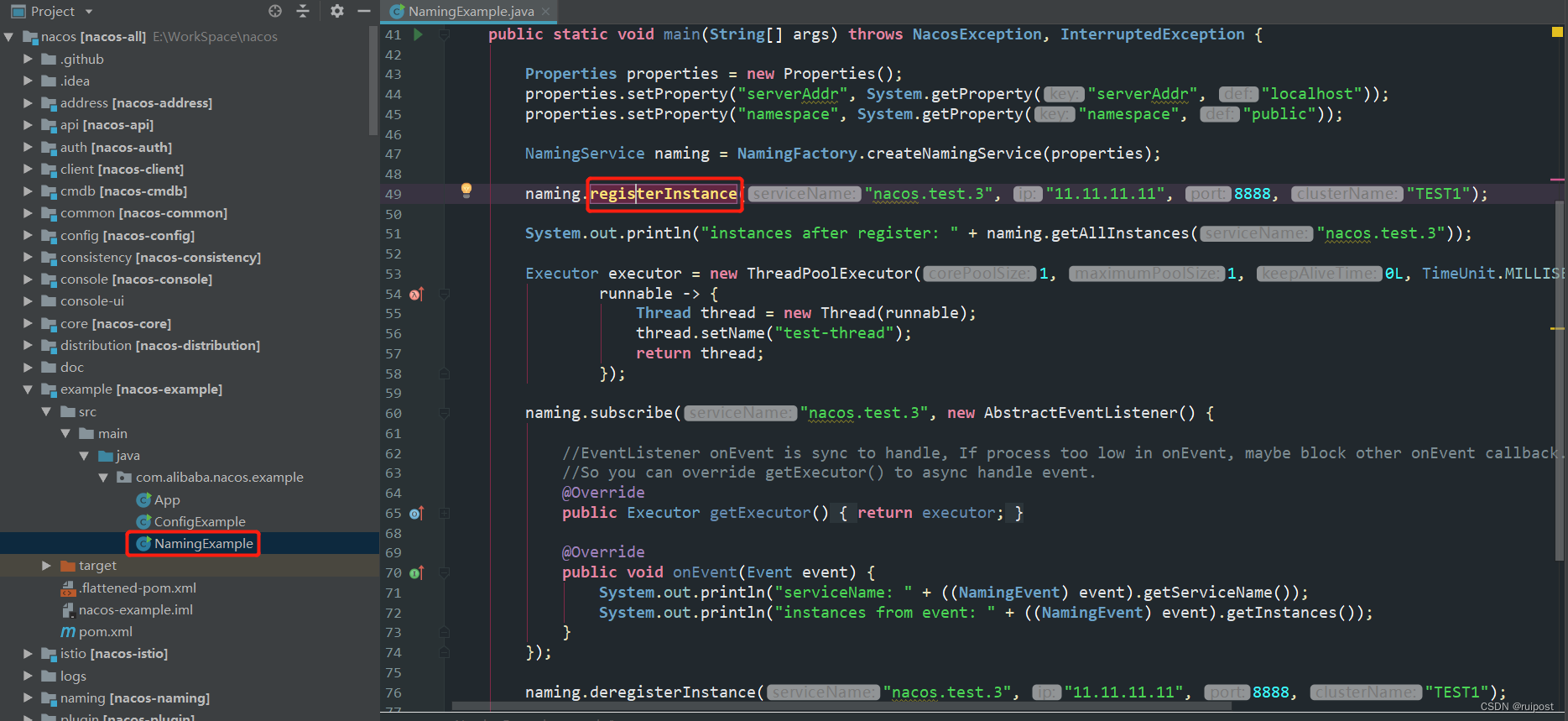Click the collapse all icon in Project panel
Image resolution: width=1568 pixels, height=721 pixels.
point(303,11)
